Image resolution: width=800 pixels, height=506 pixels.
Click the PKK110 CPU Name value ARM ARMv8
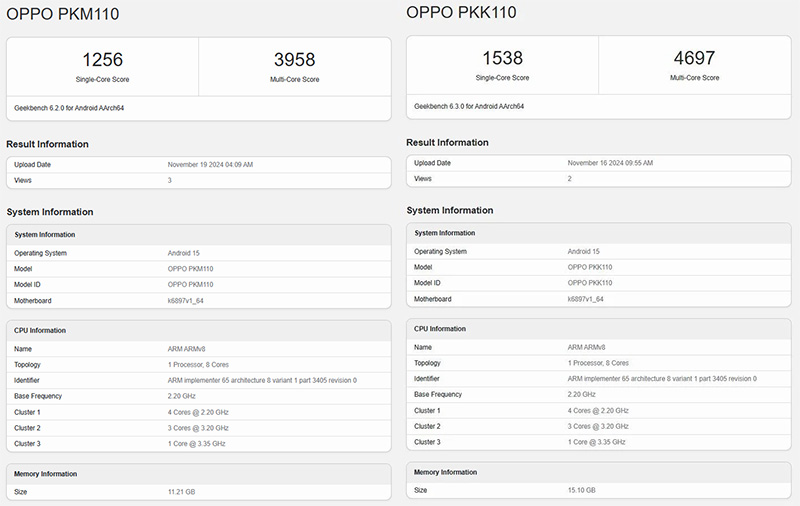pyautogui.click(x=586, y=348)
